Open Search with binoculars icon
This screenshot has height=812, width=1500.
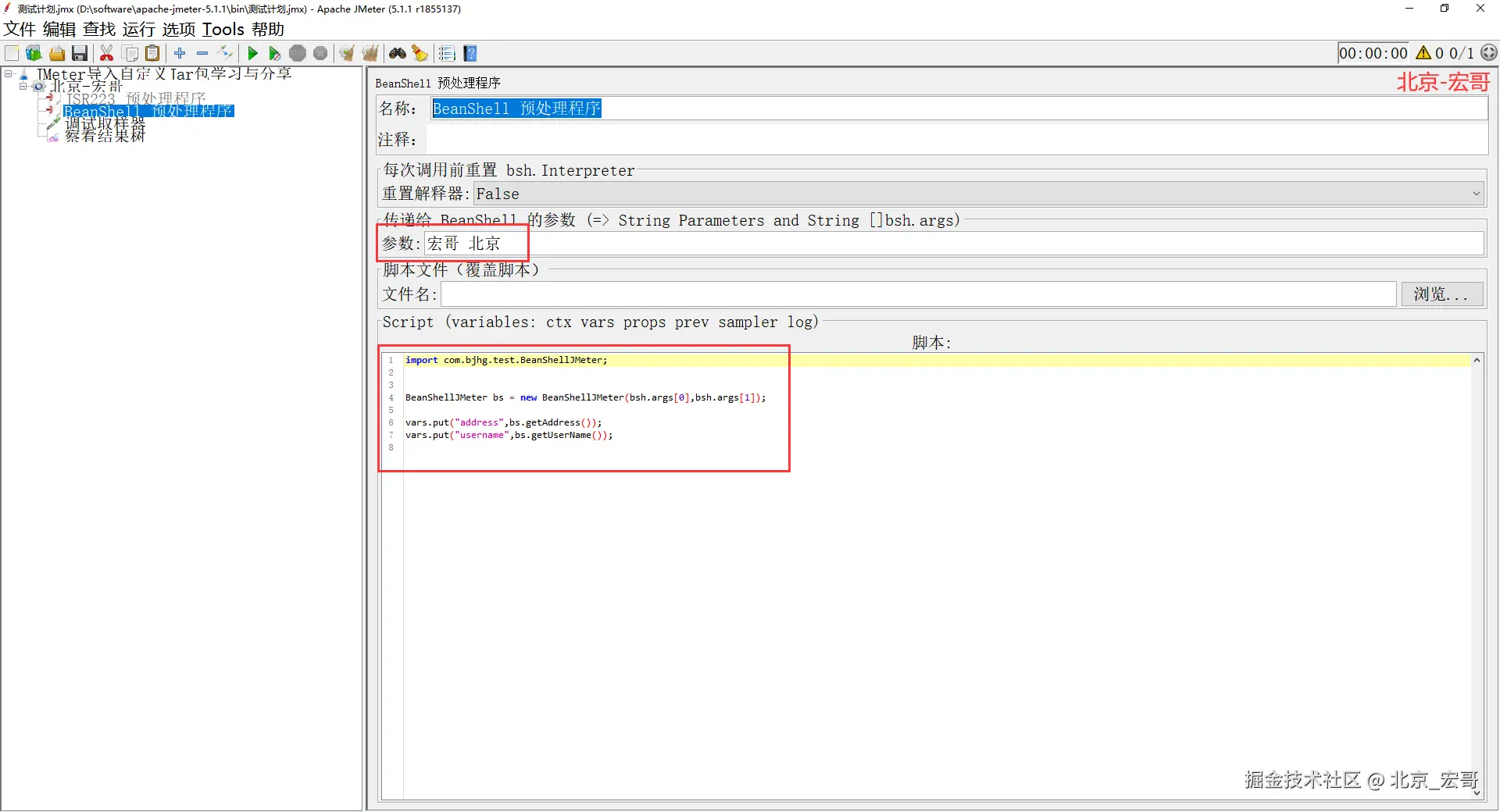[x=398, y=53]
